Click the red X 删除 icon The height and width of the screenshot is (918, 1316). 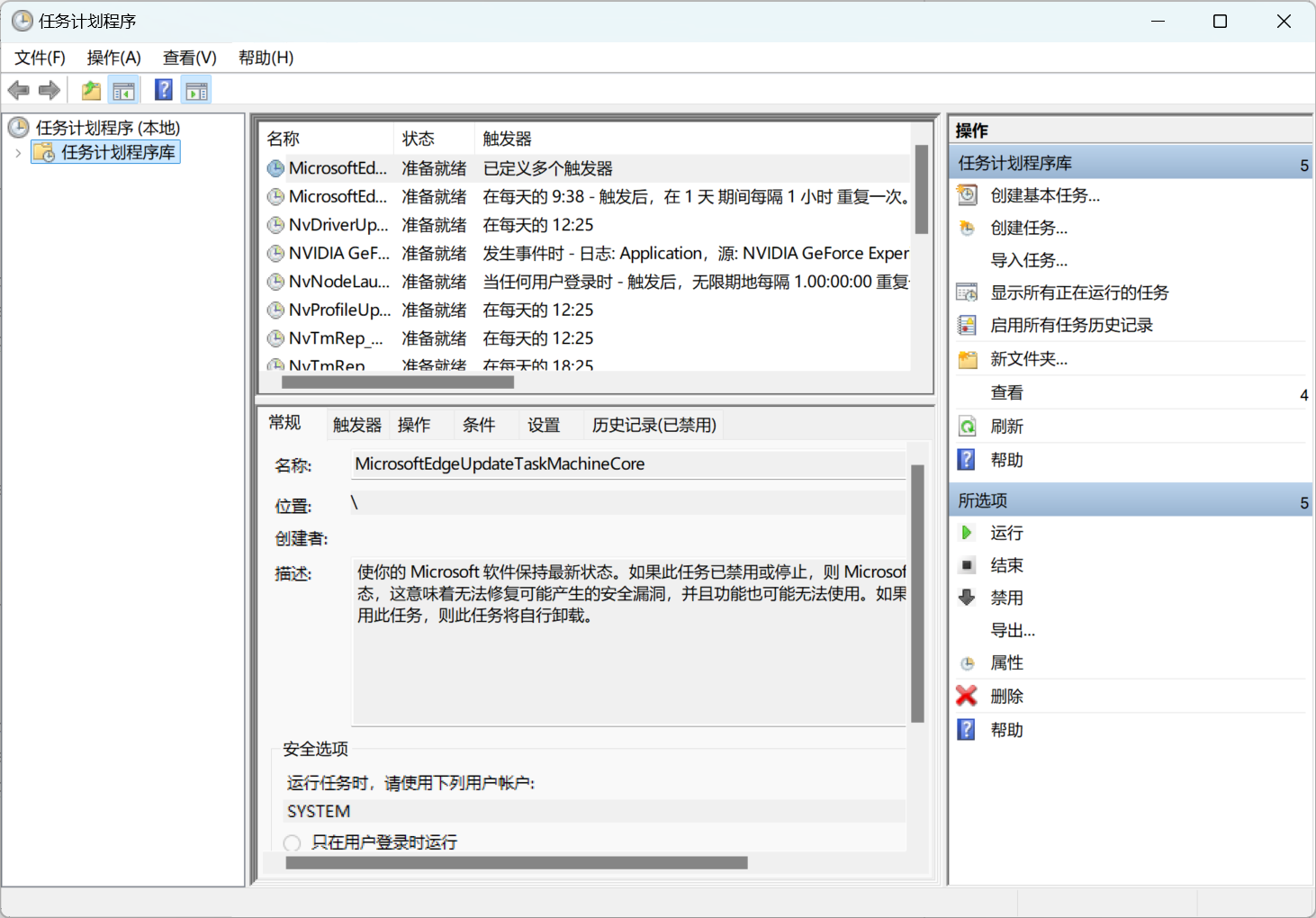(967, 696)
